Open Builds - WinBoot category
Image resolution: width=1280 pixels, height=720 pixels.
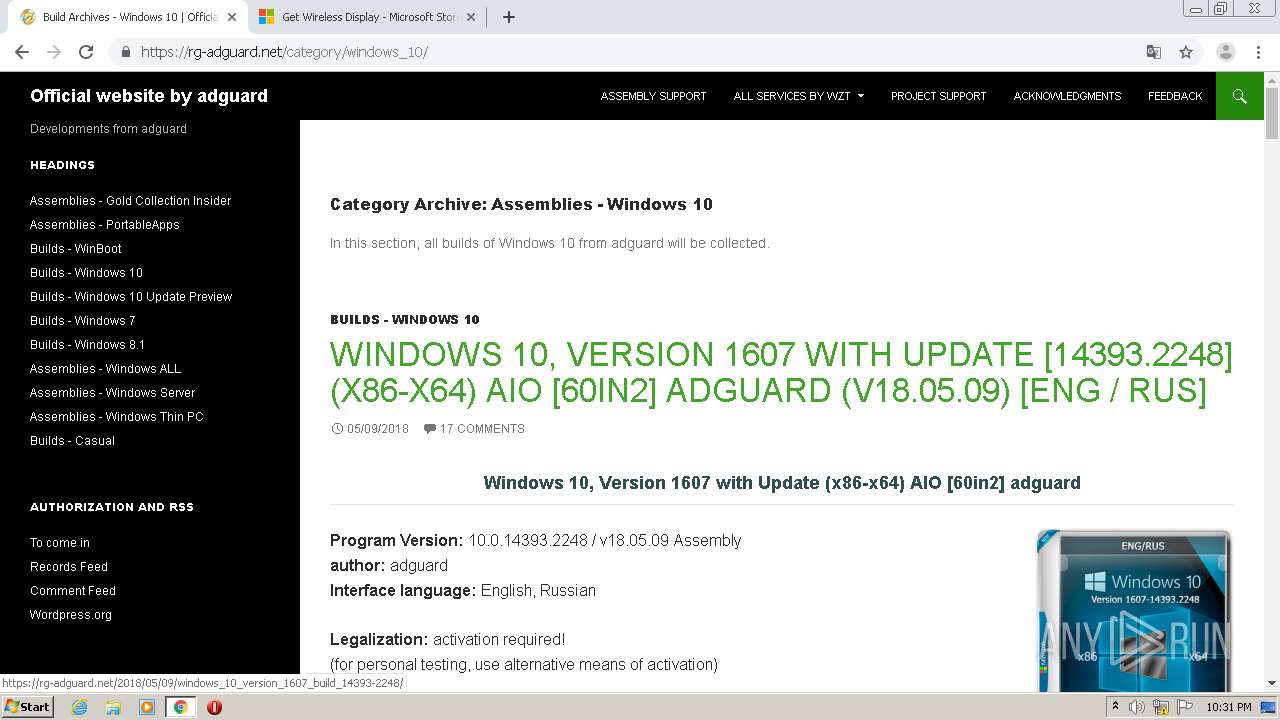76,249
